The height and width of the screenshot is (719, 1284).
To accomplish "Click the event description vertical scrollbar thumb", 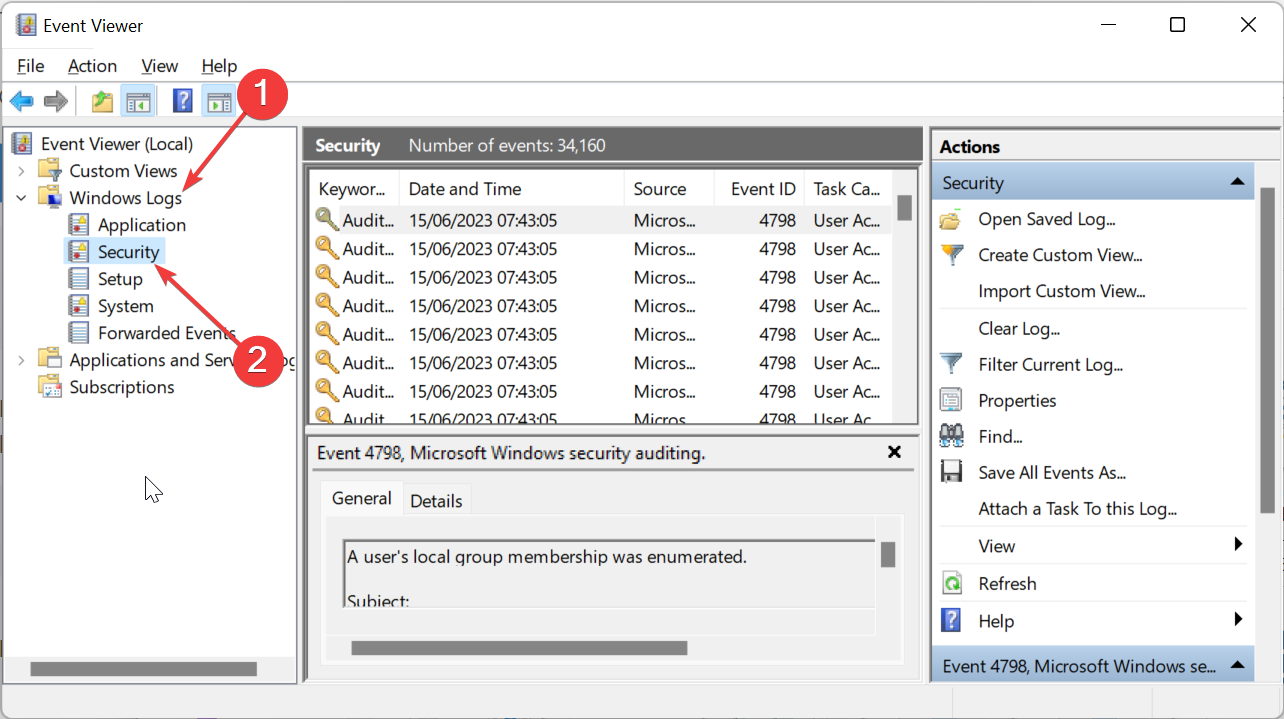I will point(887,555).
